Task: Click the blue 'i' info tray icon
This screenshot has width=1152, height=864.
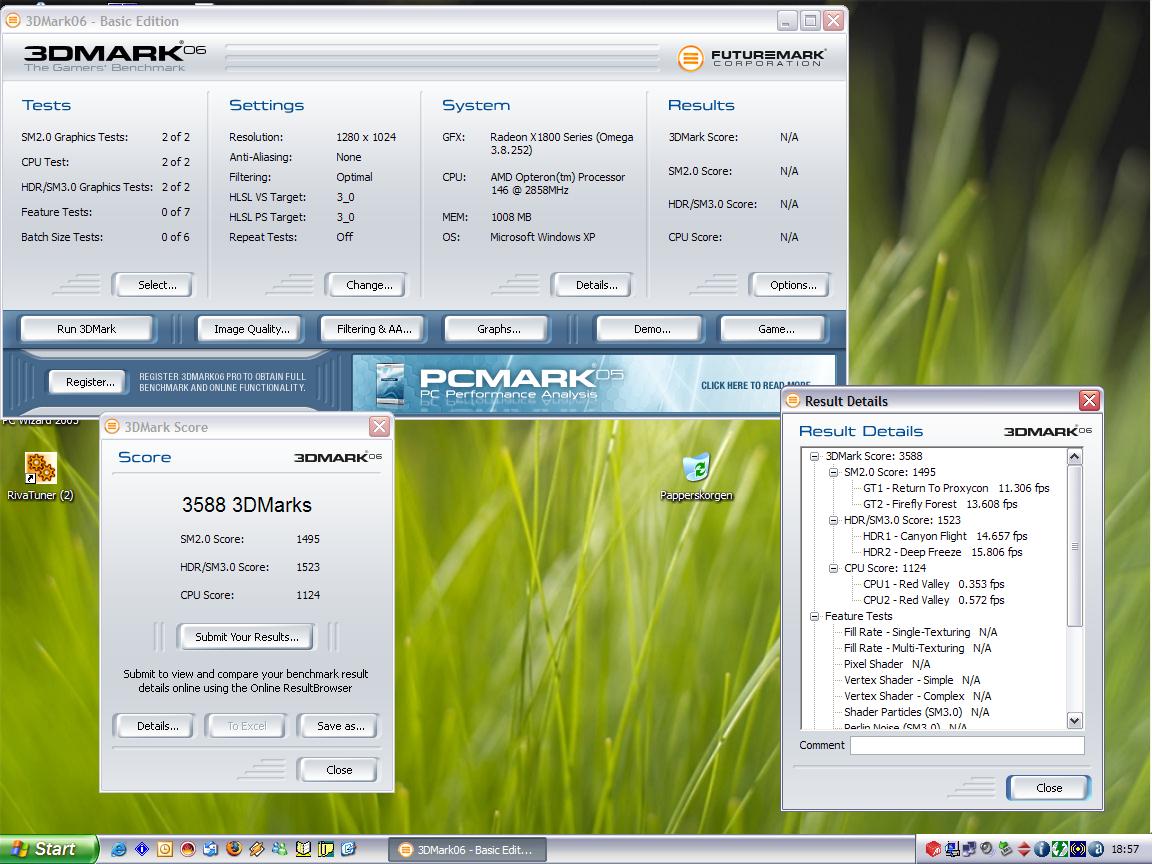Action: (x=1041, y=849)
